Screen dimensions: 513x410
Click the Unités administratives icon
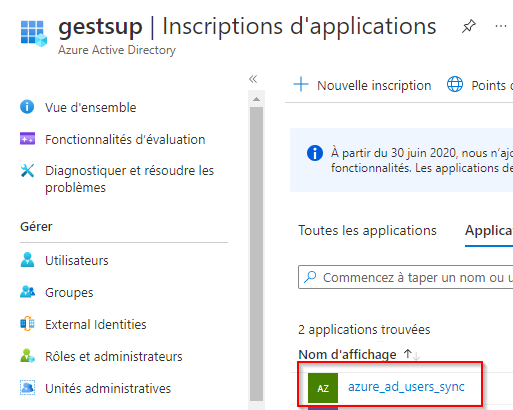pos(27,388)
